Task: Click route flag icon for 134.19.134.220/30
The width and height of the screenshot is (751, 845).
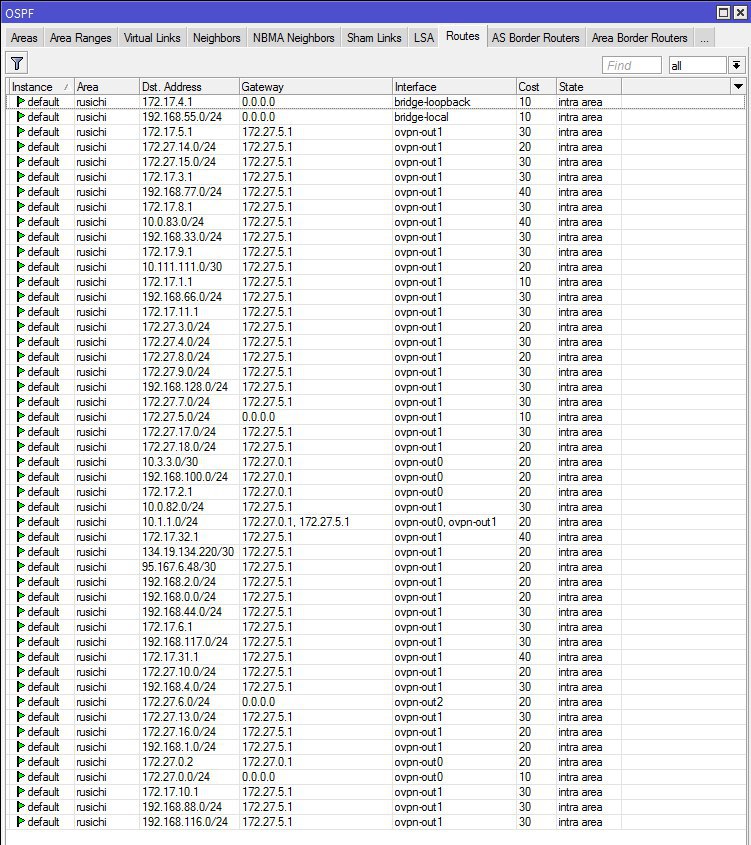Action: [x=21, y=551]
